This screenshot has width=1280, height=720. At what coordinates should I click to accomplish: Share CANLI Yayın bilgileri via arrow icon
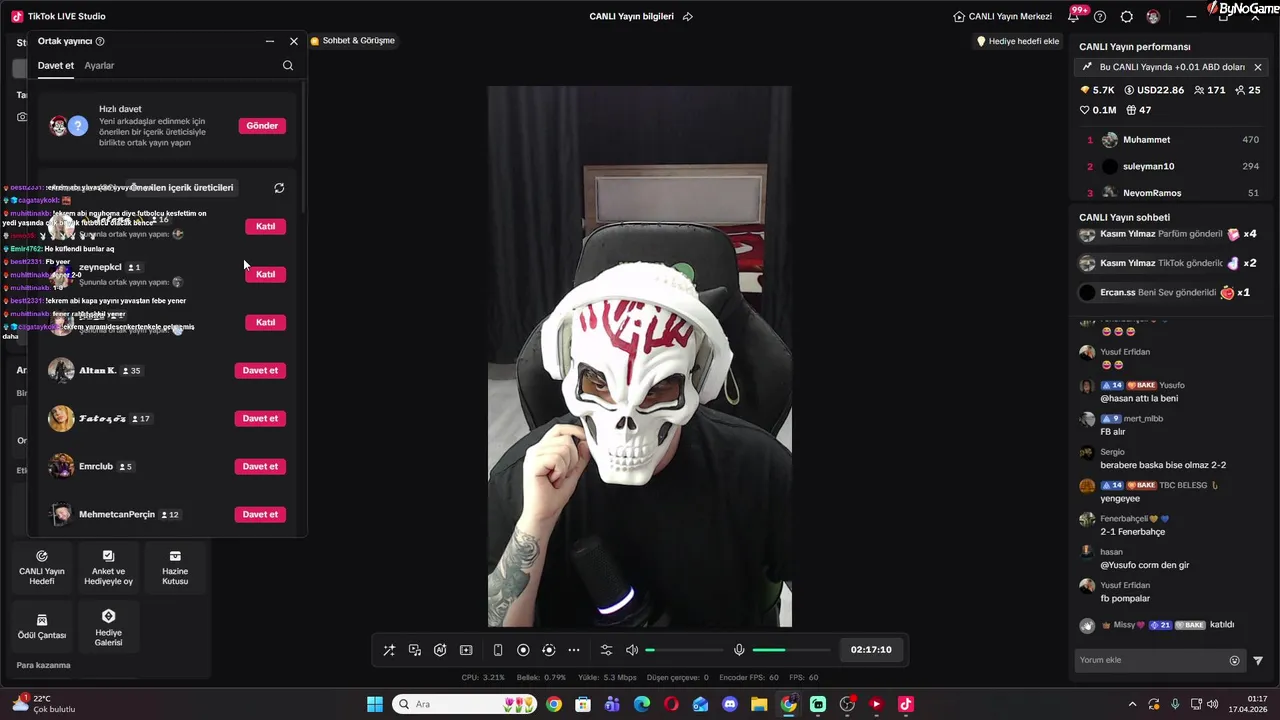coord(687,17)
